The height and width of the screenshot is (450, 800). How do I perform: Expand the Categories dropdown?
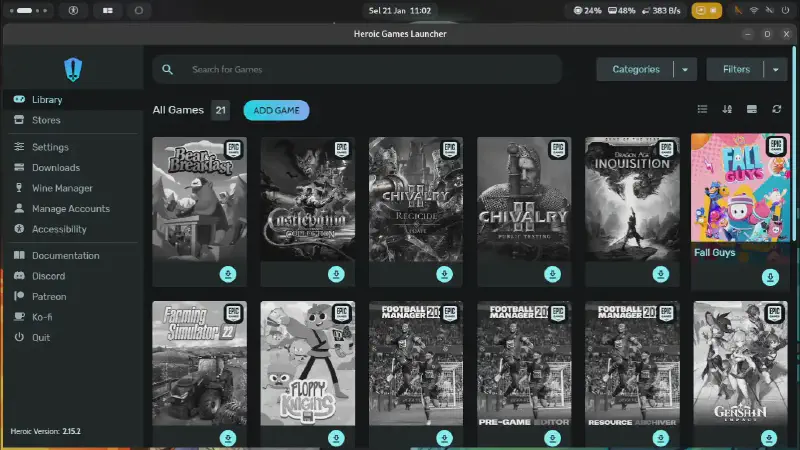[685, 70]
